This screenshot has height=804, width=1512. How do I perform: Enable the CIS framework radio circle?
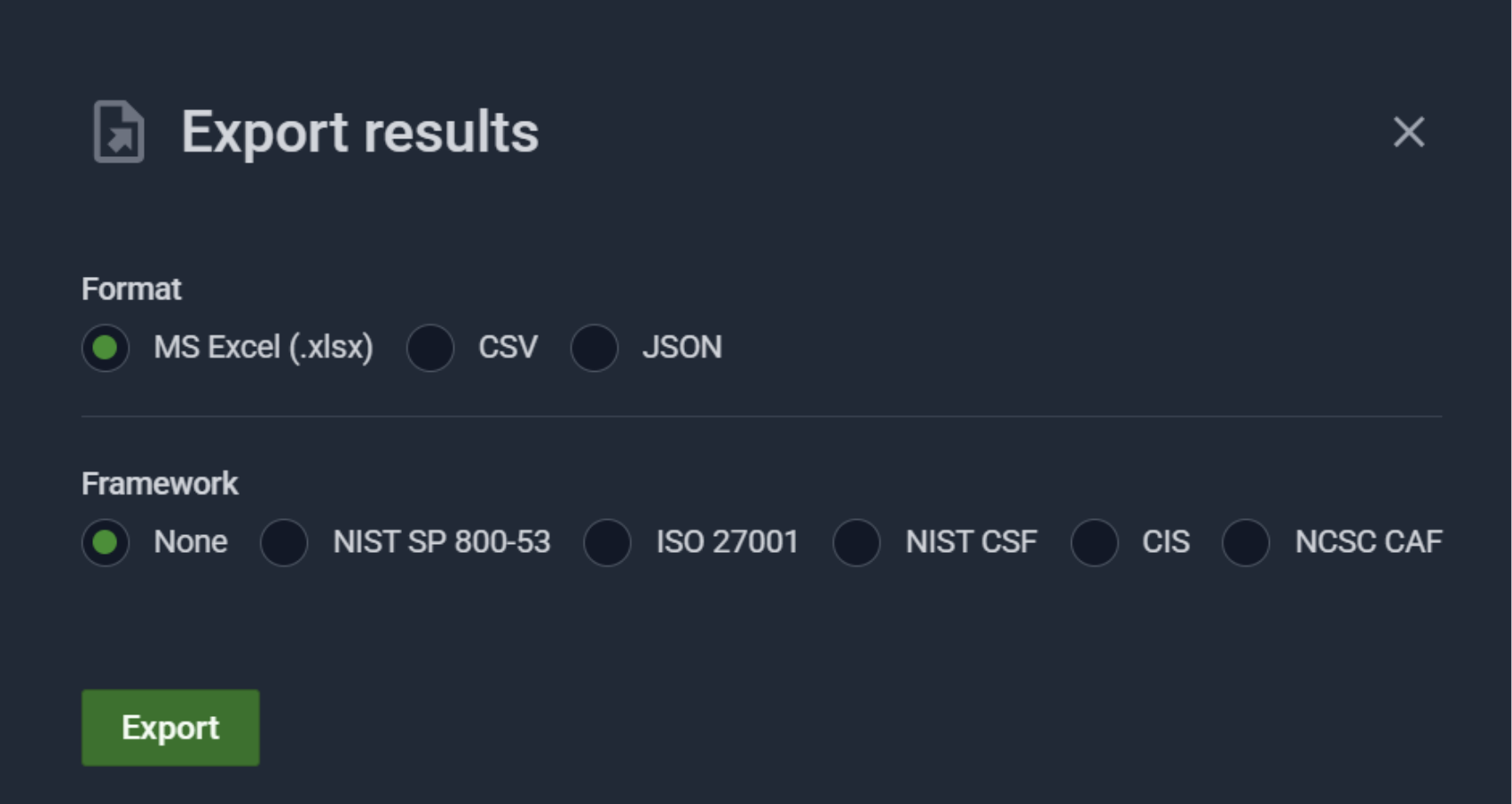1094,542
